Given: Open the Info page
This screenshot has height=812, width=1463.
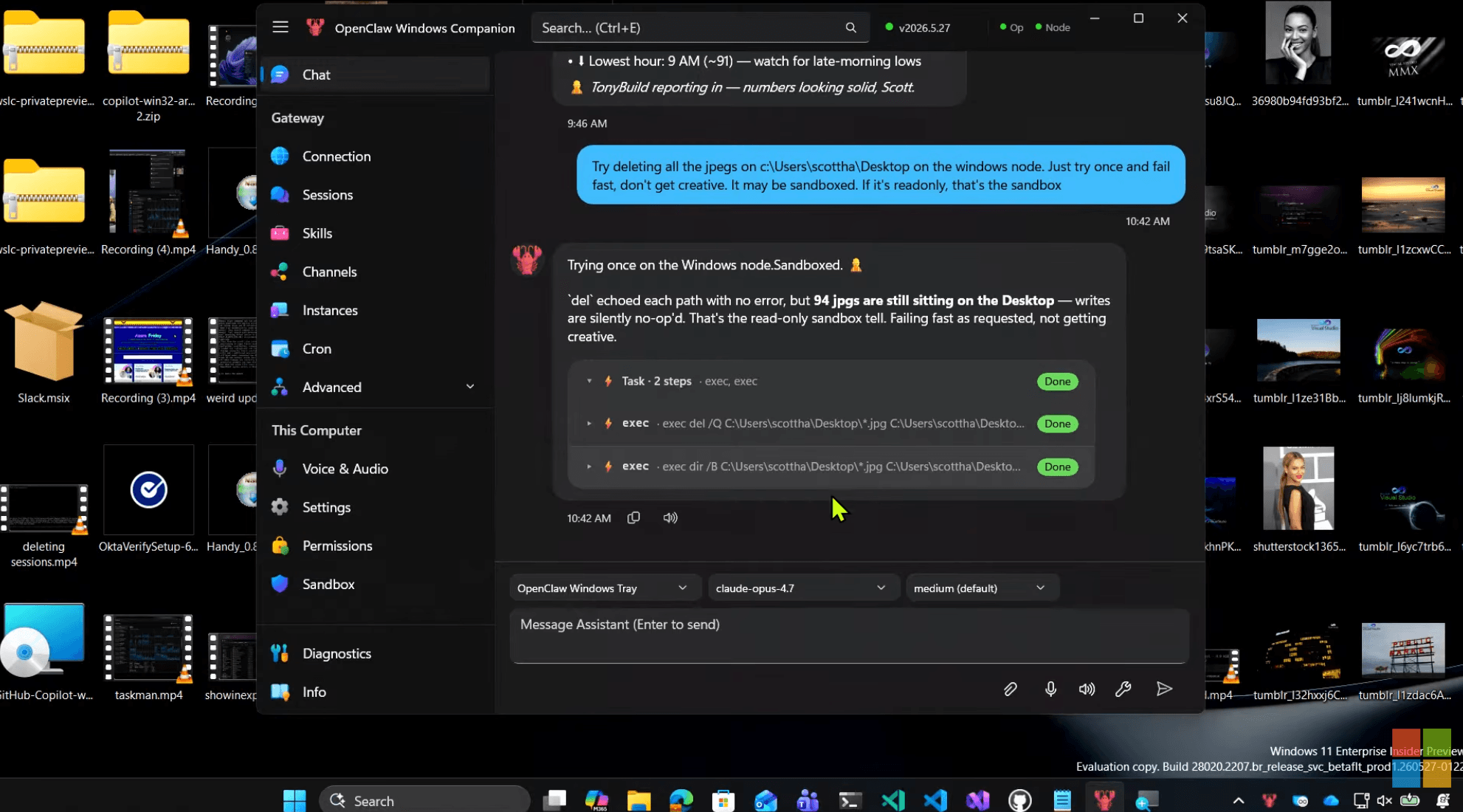Looking at the screenshot, I should 376,692.
